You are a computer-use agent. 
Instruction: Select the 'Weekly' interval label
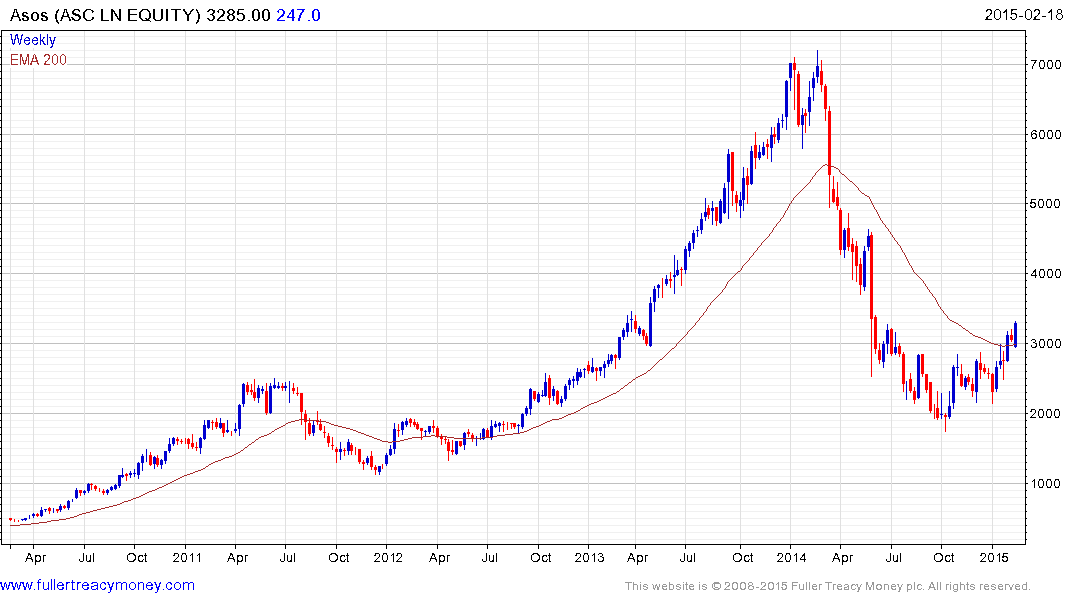[33, 40]
